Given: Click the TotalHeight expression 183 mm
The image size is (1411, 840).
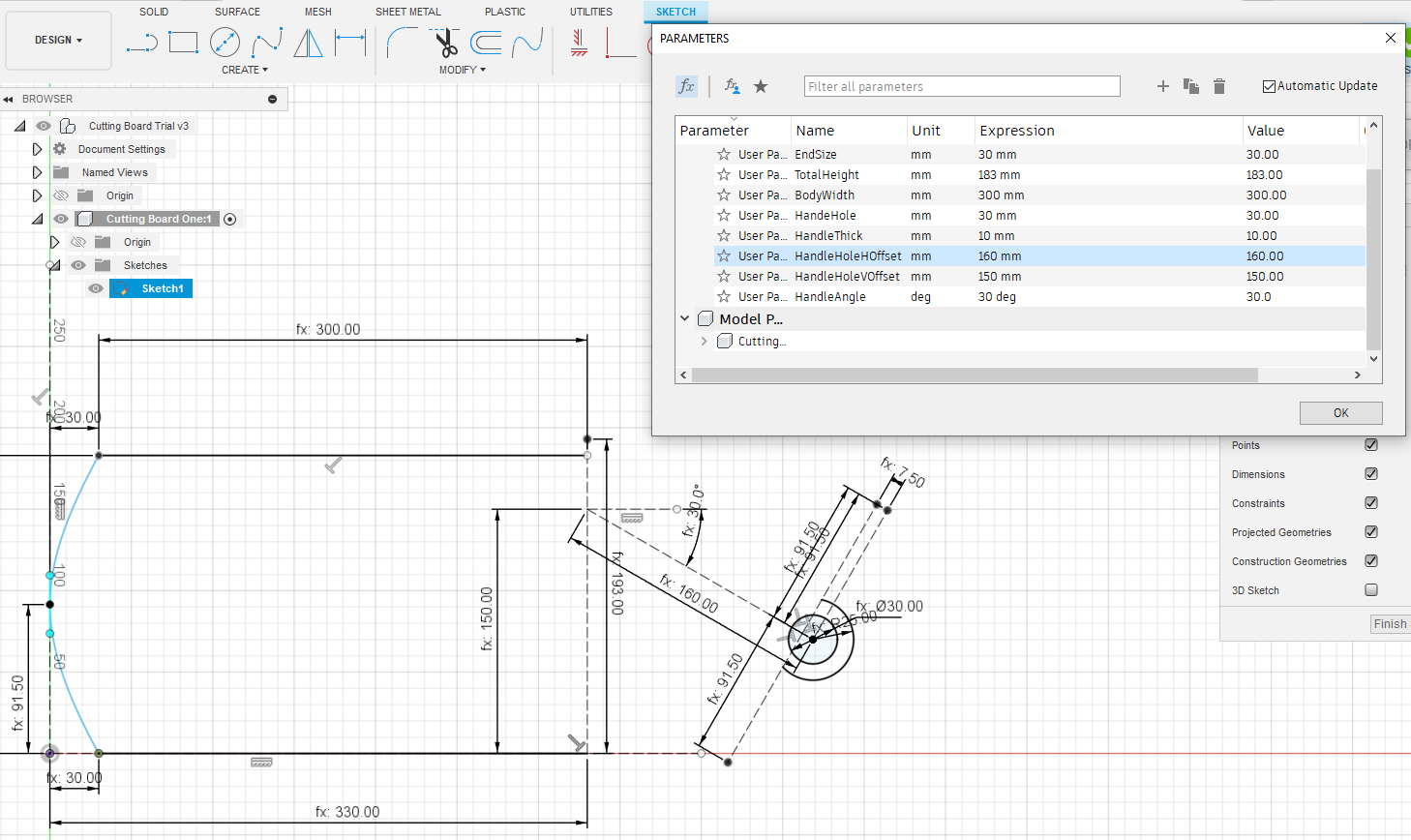Looking at the screenshot, I should pos(999,174).
